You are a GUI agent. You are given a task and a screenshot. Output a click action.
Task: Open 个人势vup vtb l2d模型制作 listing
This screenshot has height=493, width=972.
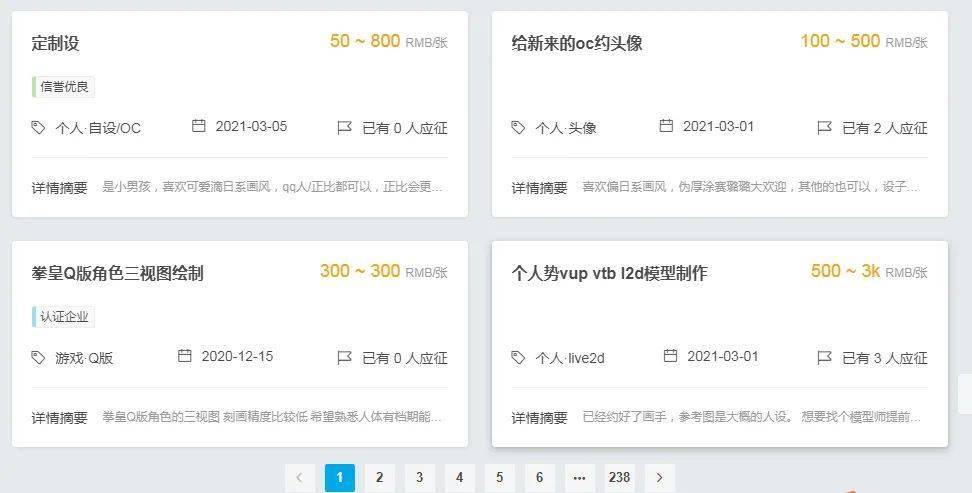tap(609, 273)
